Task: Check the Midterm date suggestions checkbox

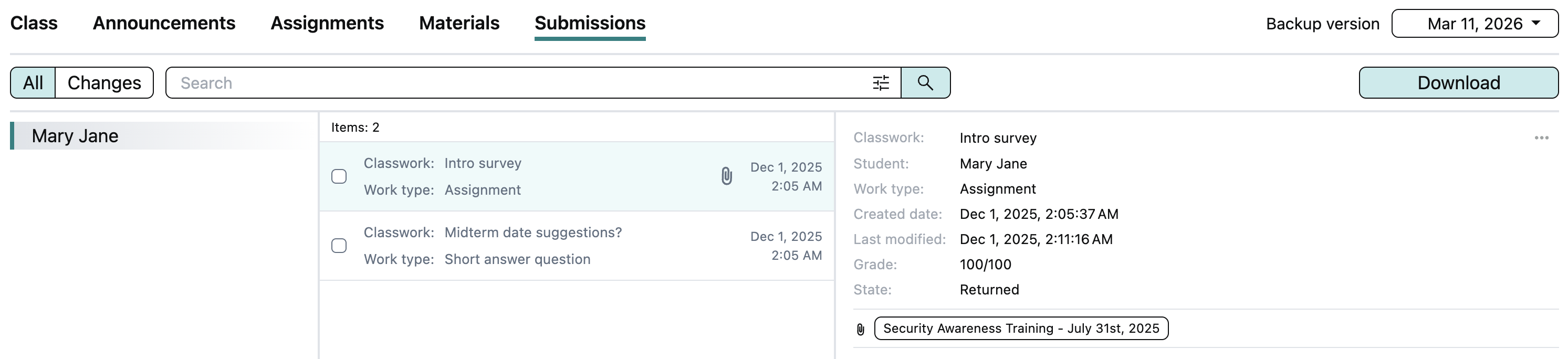Action: pyautogui.click(x=339, y=246)
